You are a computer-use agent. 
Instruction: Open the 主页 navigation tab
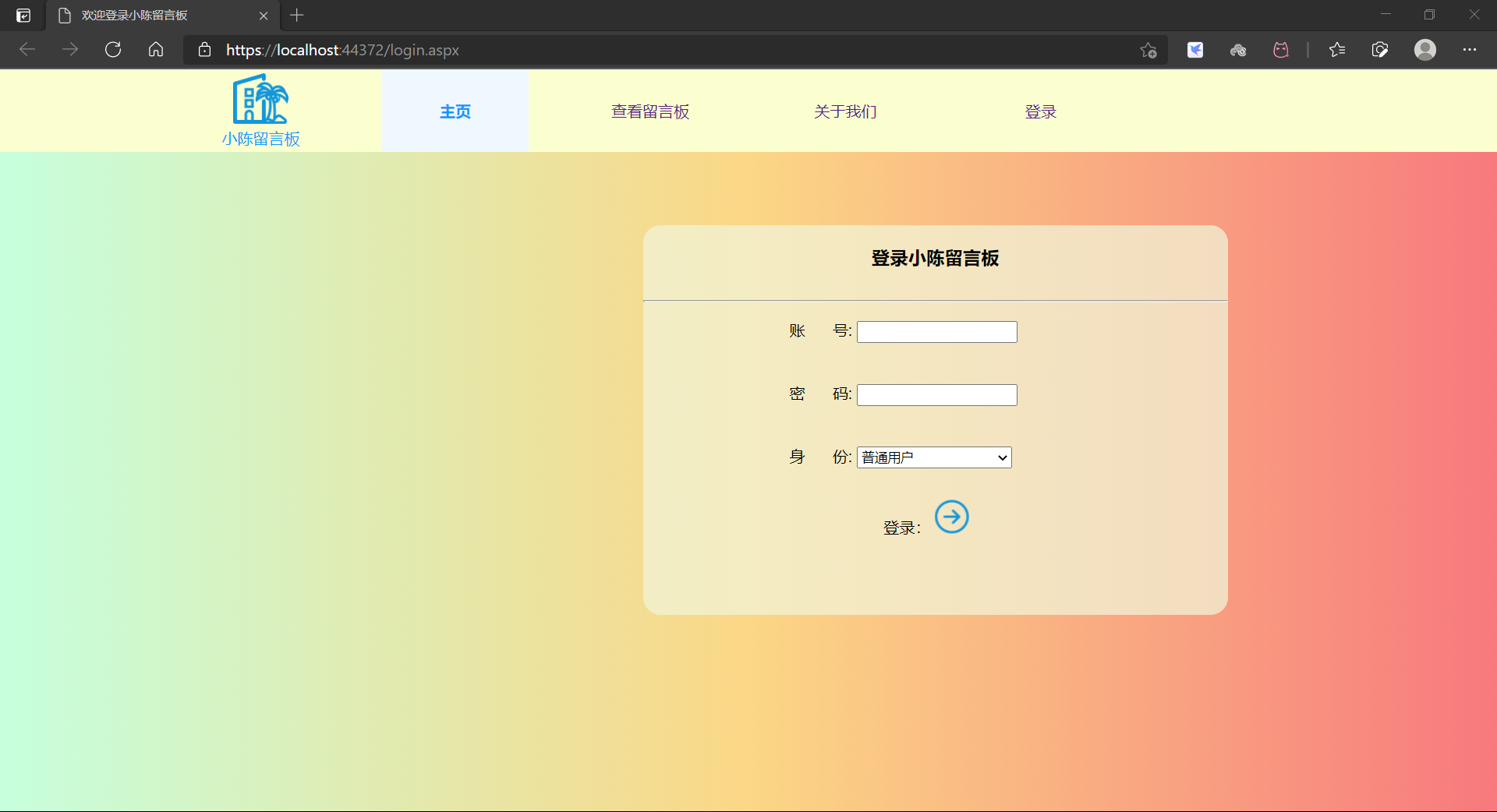[455, 111]
